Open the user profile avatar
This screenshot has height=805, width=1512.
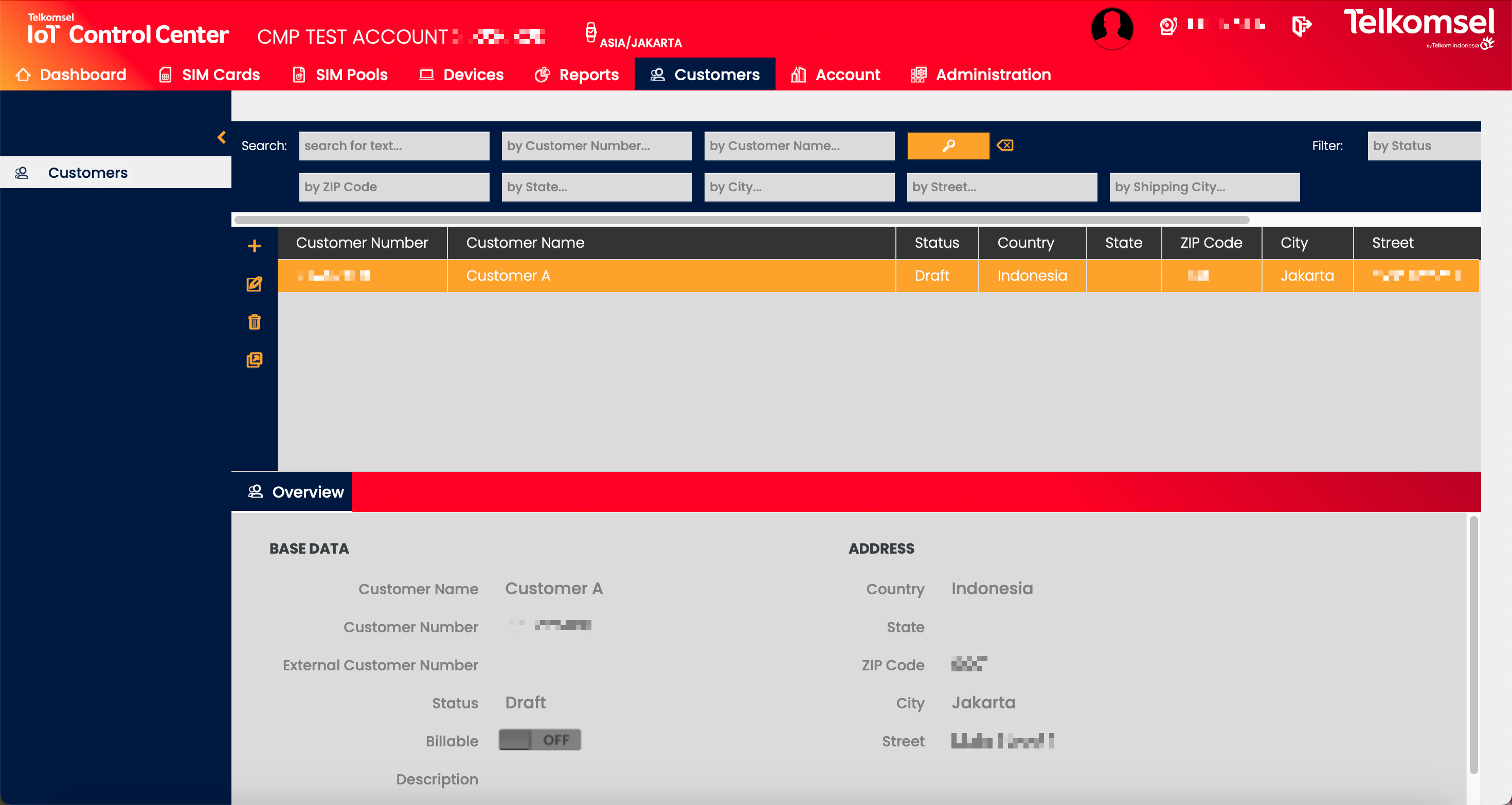1112,28
